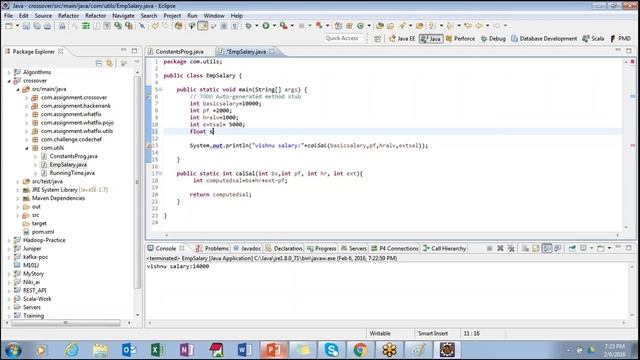The height and width of the screenshot is (360, 640).
Task: Expand Maven Dependencies node
Action: 18,198
